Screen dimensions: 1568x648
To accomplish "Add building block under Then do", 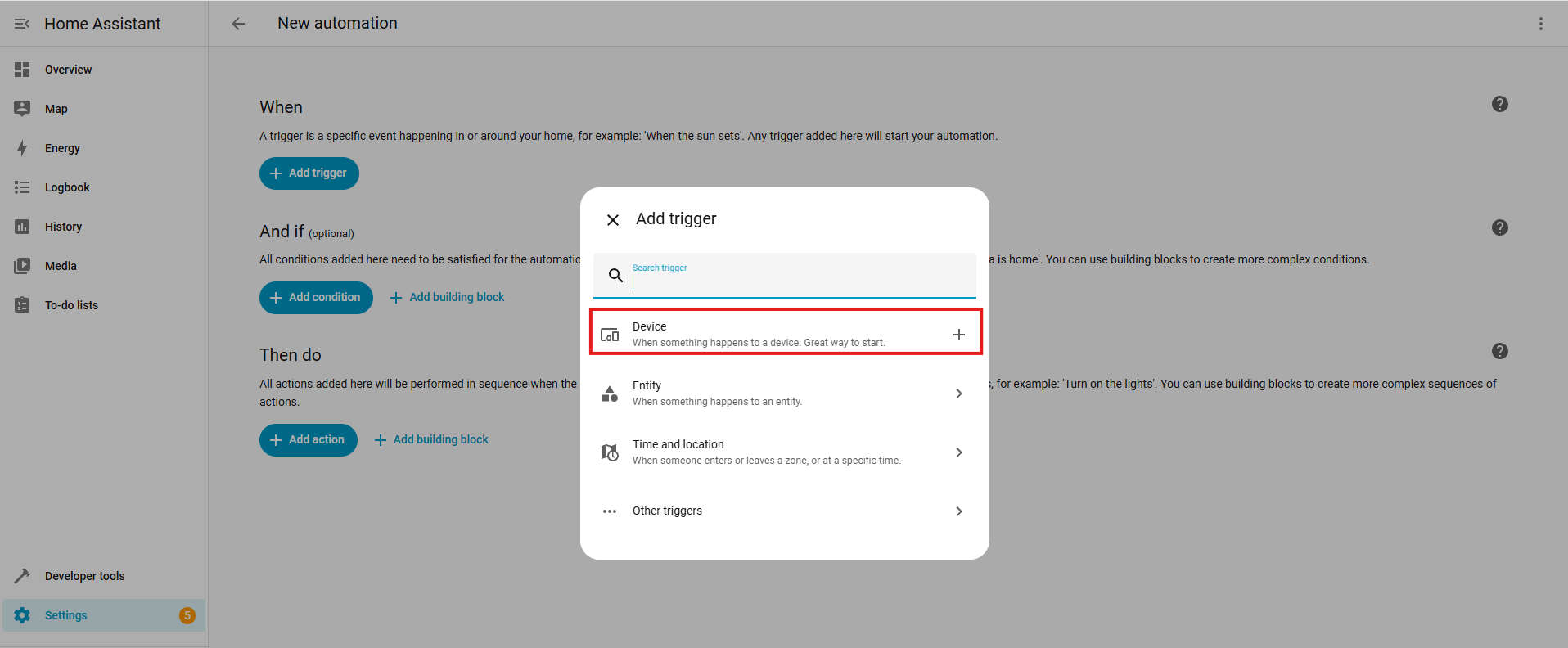I will pos(431,440).
